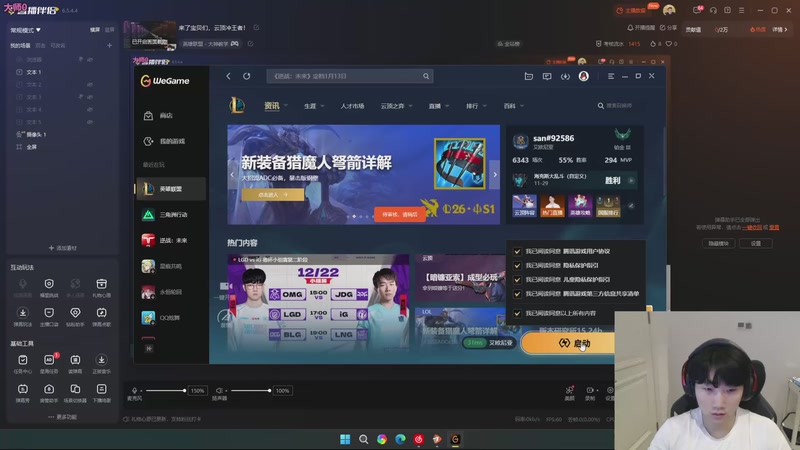Select League of Legends in WeGame sidebar
This screenshot has width=800, height=450.
tap(170, 189)
